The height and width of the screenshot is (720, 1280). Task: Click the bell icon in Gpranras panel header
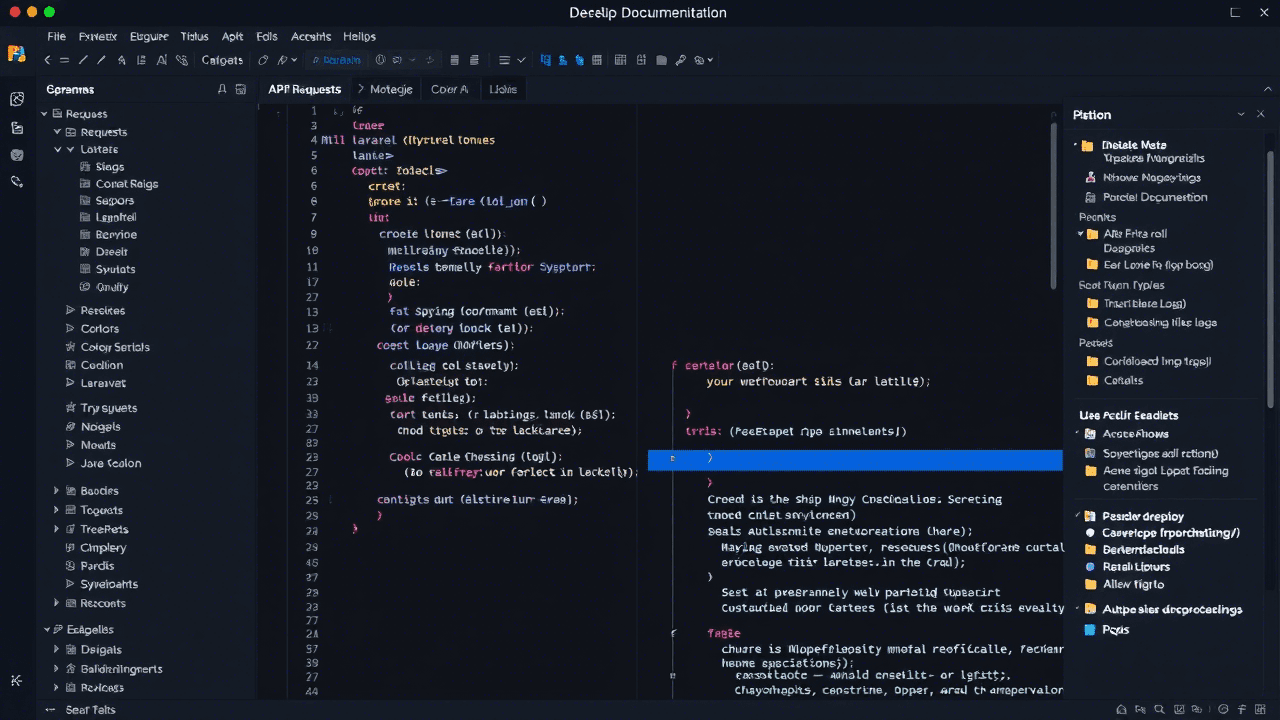222,89
